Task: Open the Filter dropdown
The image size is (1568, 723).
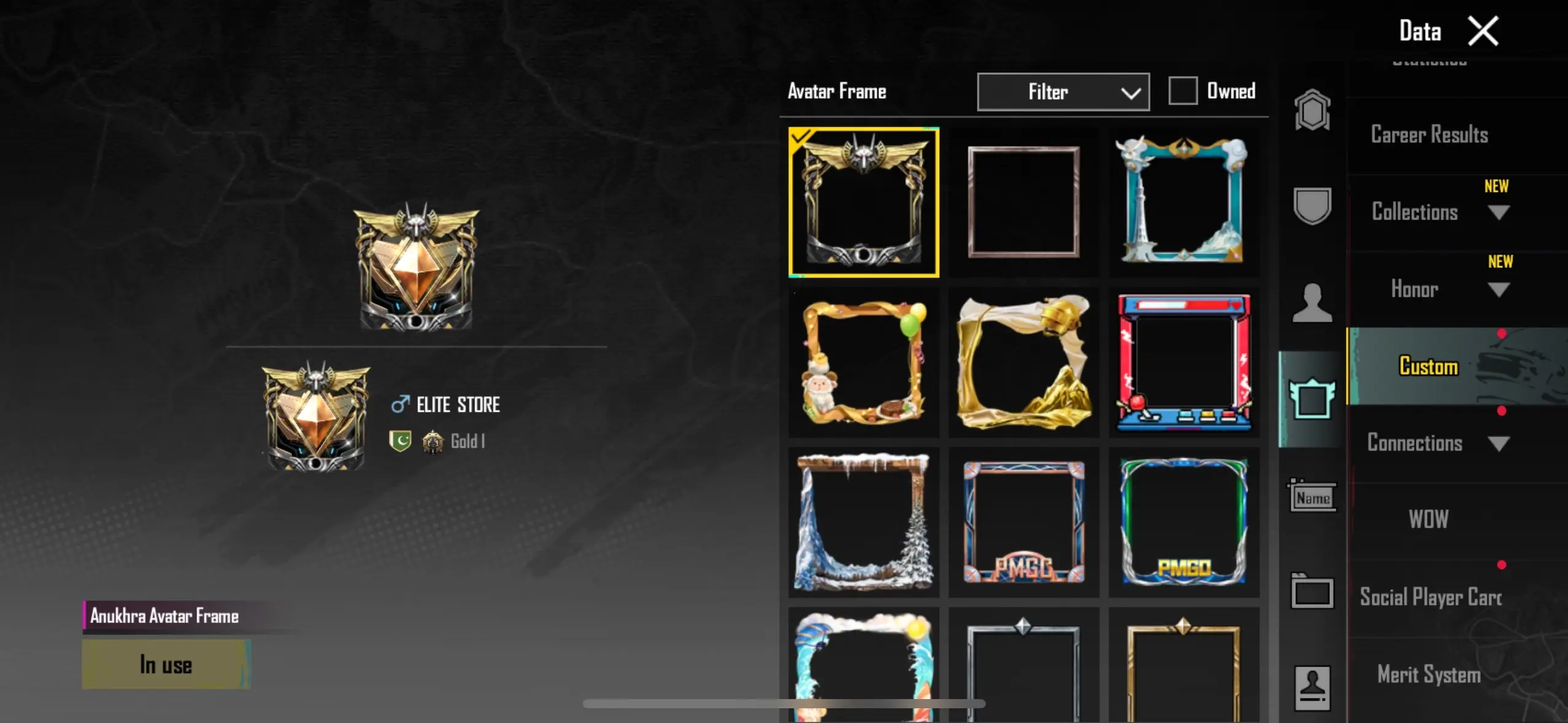Action: tap(1063, 92)
